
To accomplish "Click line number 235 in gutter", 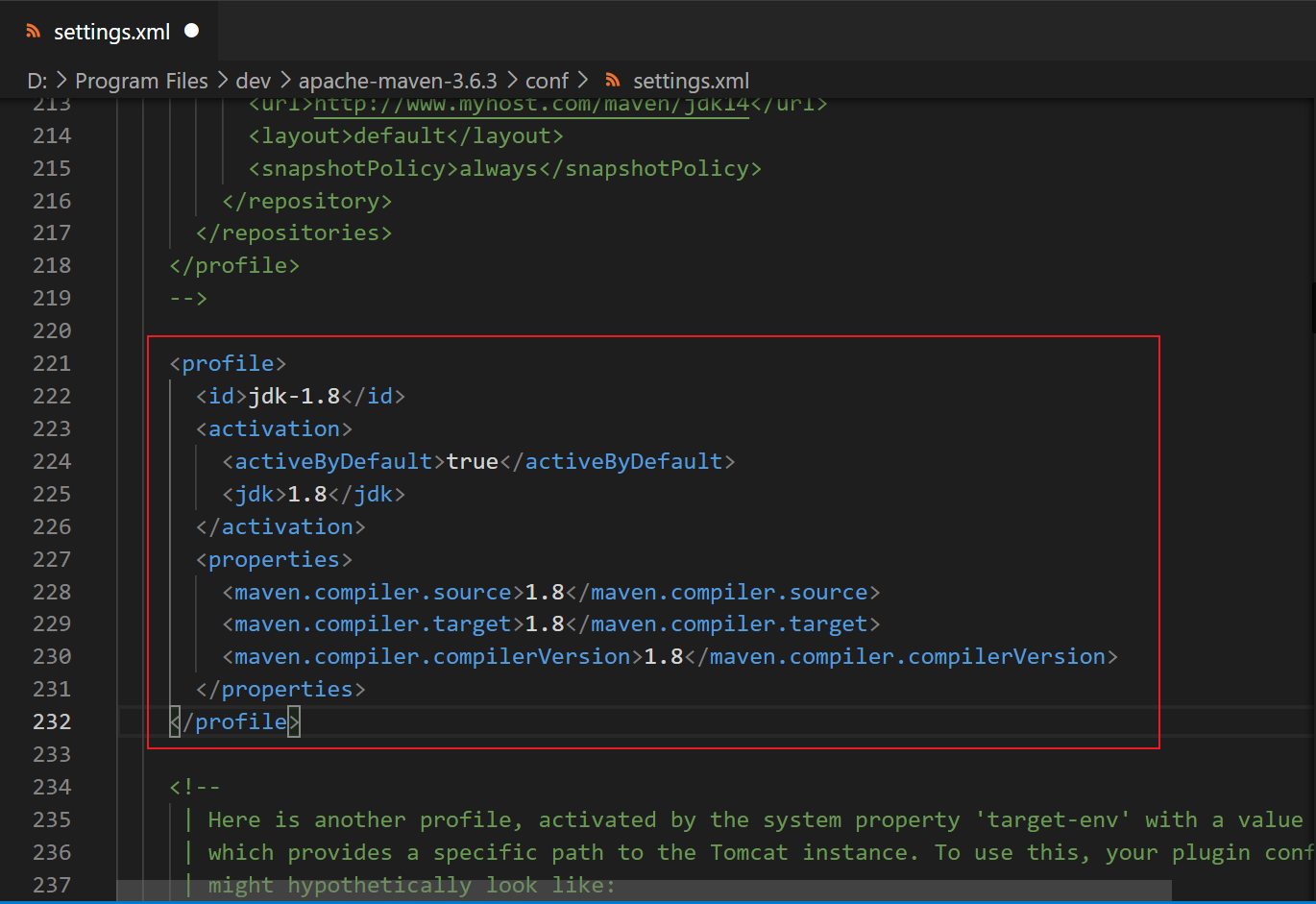I will [52, 819].
